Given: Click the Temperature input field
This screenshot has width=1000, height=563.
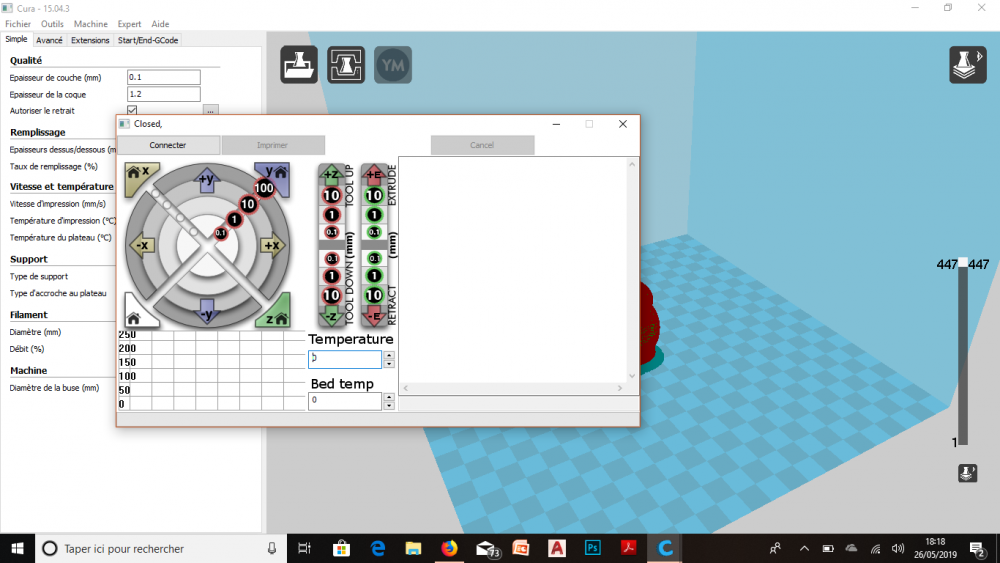Looking at the screenshot, I should click(x=345, y=359).
